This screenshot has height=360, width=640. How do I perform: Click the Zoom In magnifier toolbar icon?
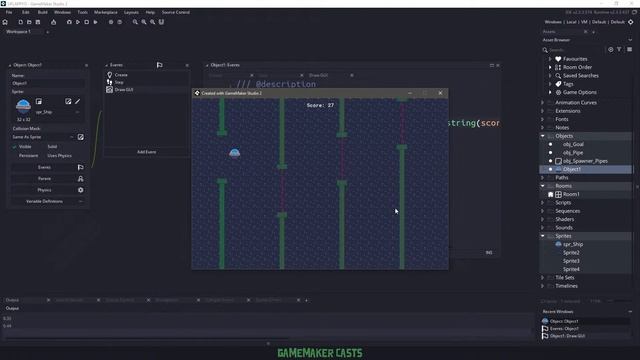point(152,22)
